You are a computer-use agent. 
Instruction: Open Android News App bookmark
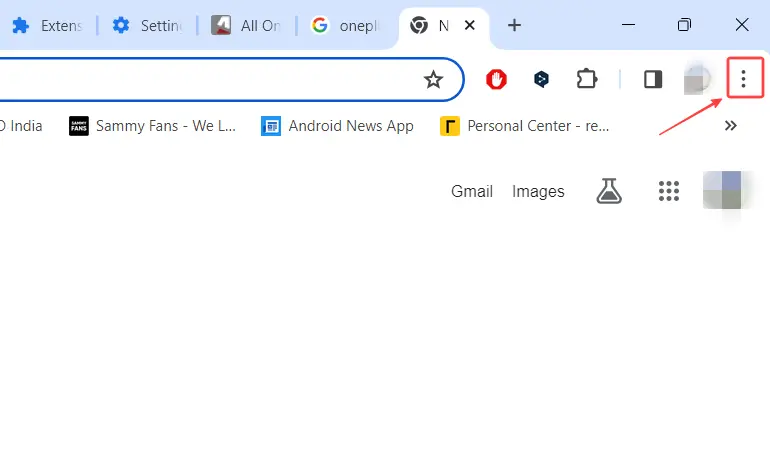338,126
